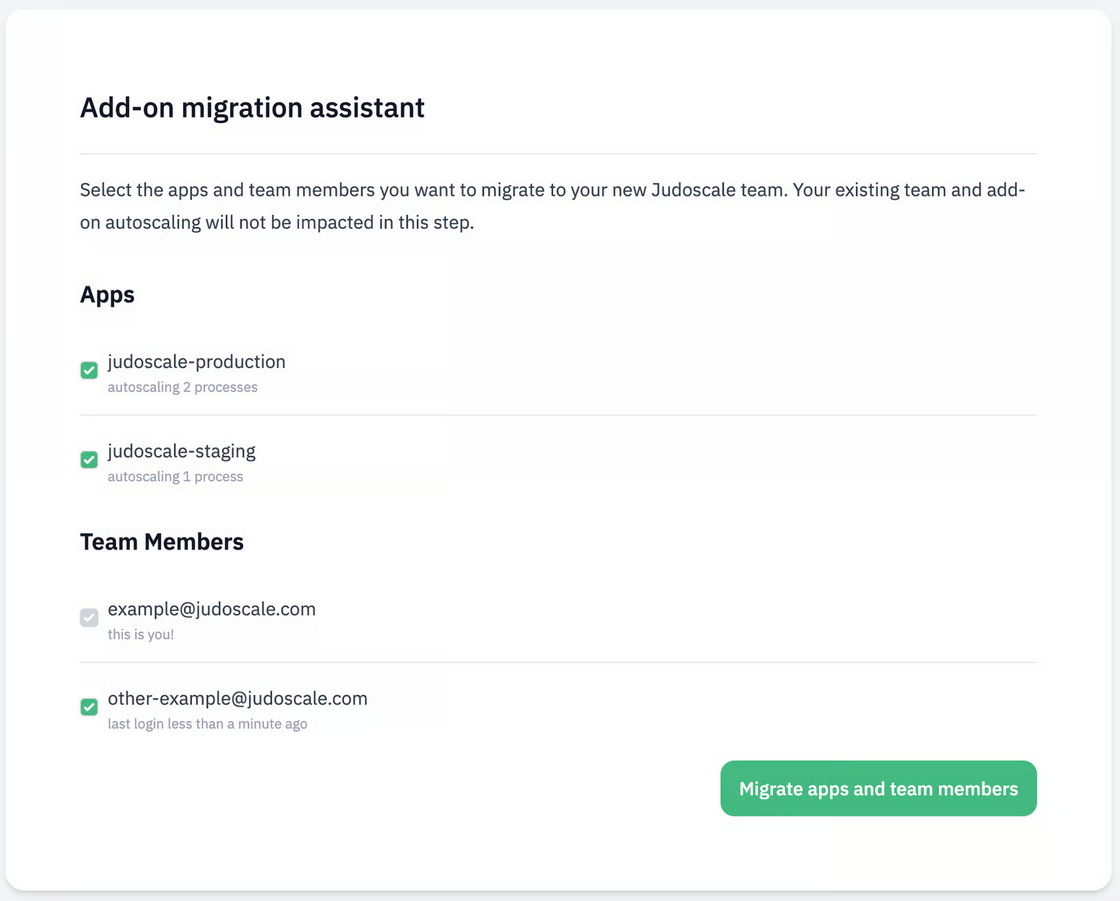Select the example@judoscale.com email label
This screenshot has width=1120, height=901.
click(x=211, y=609)
